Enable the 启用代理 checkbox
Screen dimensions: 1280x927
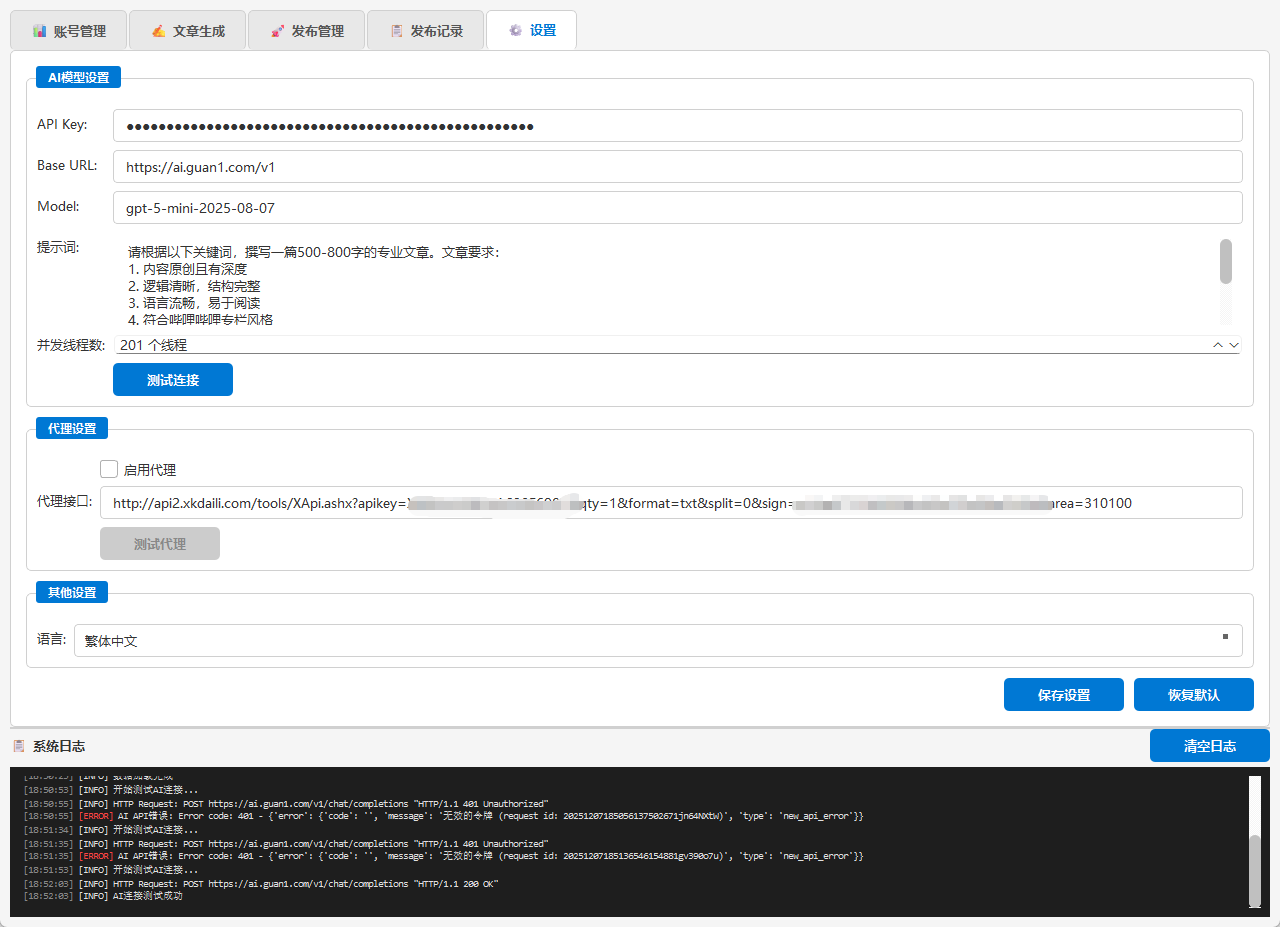coord(110,469)
